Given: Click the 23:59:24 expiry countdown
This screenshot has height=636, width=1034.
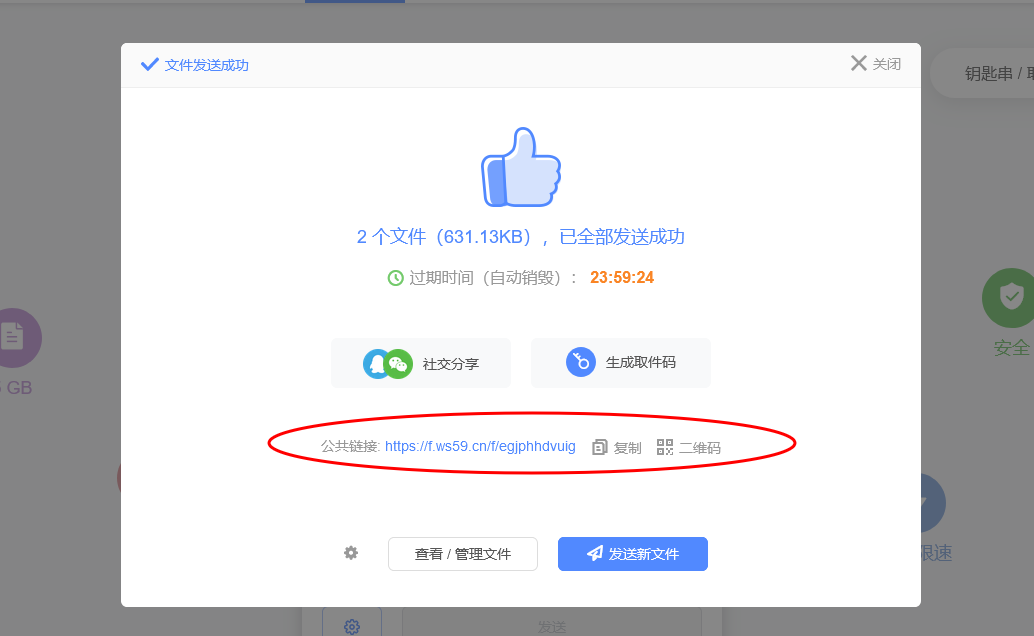Looking at the screenshot, I should (621, 277).
